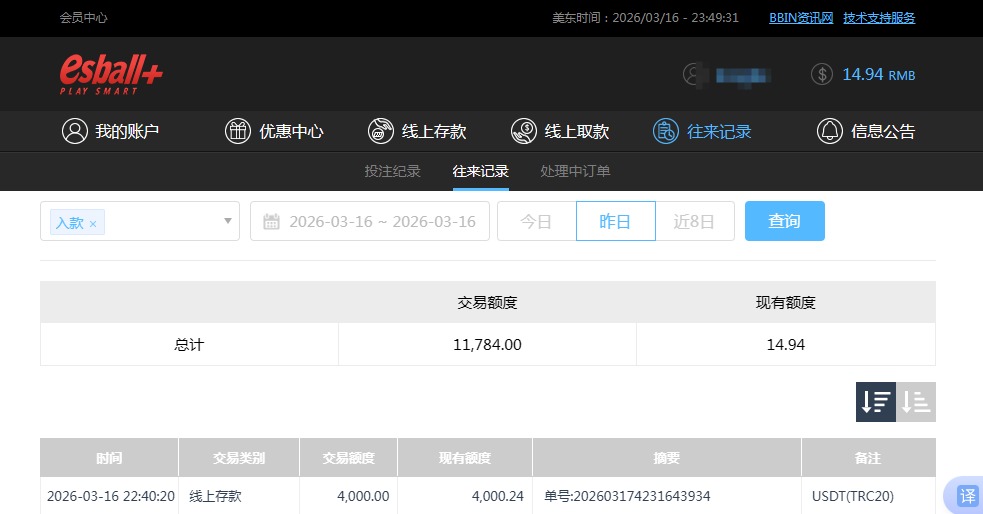Click the 总计 row label
The image size is (983, 514).
point(189,345)
